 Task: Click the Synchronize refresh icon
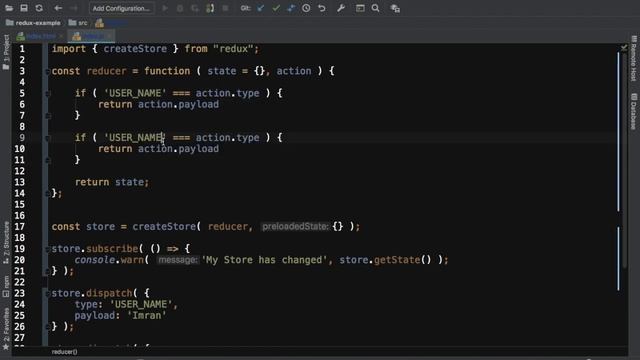coord(39,8)
